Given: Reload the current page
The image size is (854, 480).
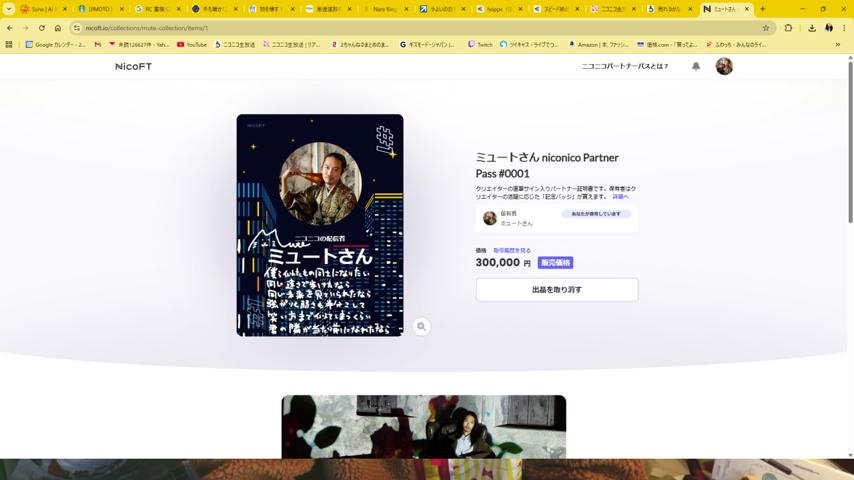Looking at the screenshot, I should (41, 28).
